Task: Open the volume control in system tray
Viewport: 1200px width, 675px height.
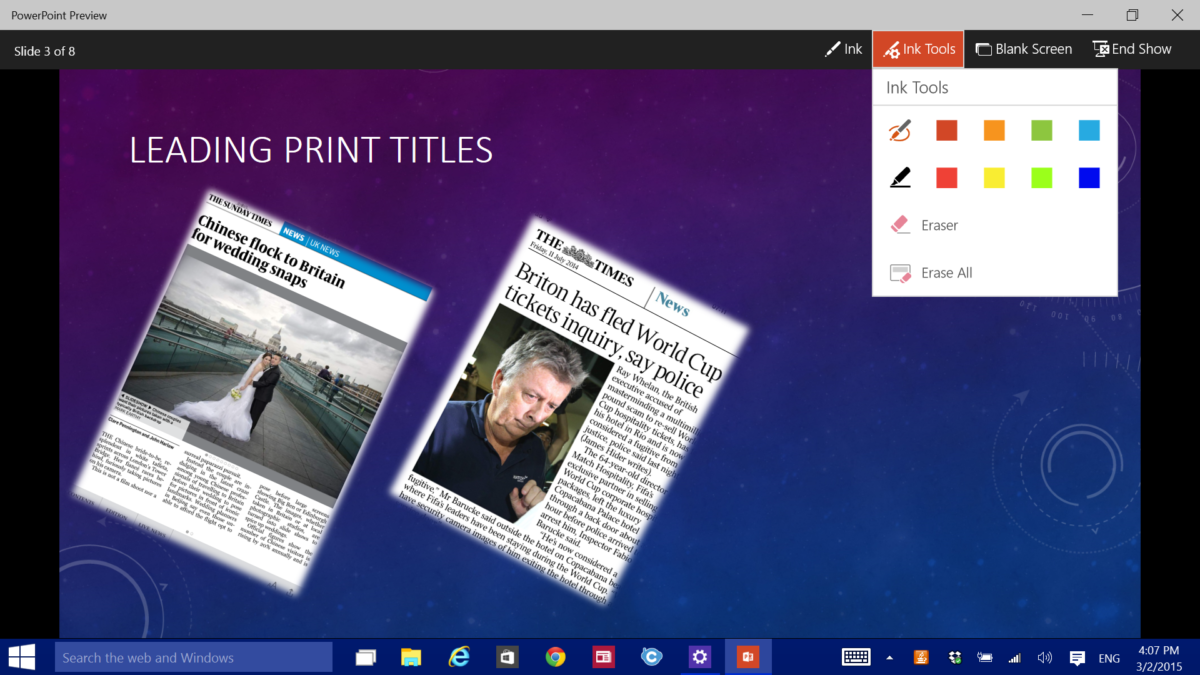Action: coord(1045,657)
